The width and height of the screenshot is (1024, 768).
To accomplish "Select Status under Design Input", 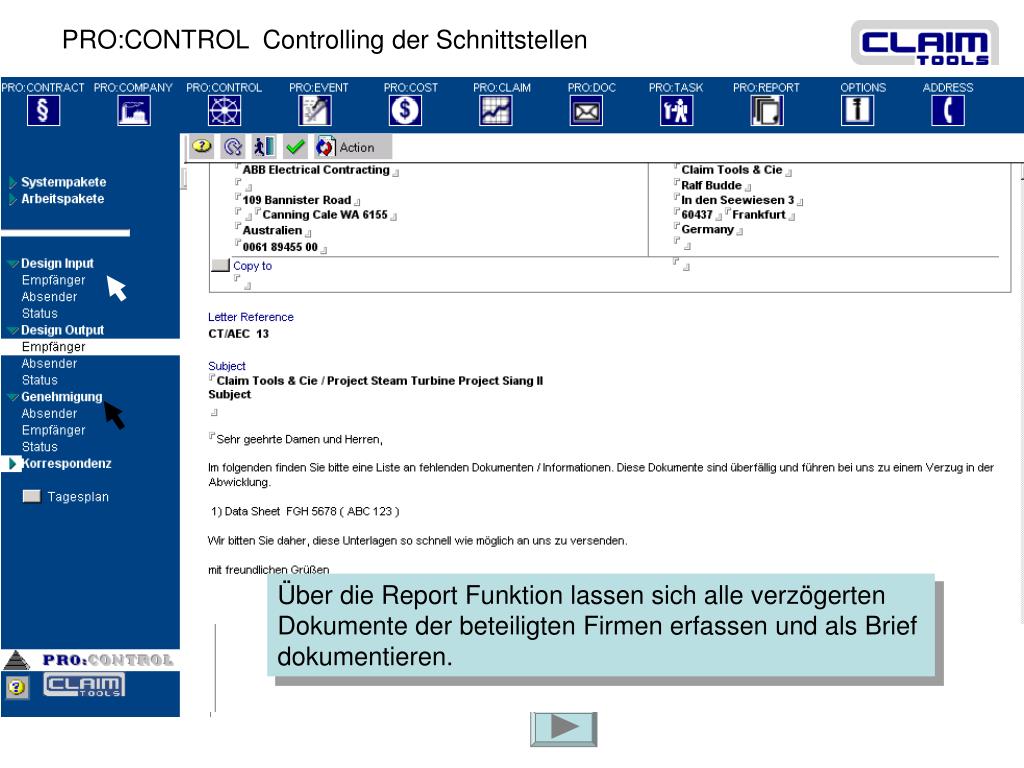I will pyautogui.click(x=40, y=313).
